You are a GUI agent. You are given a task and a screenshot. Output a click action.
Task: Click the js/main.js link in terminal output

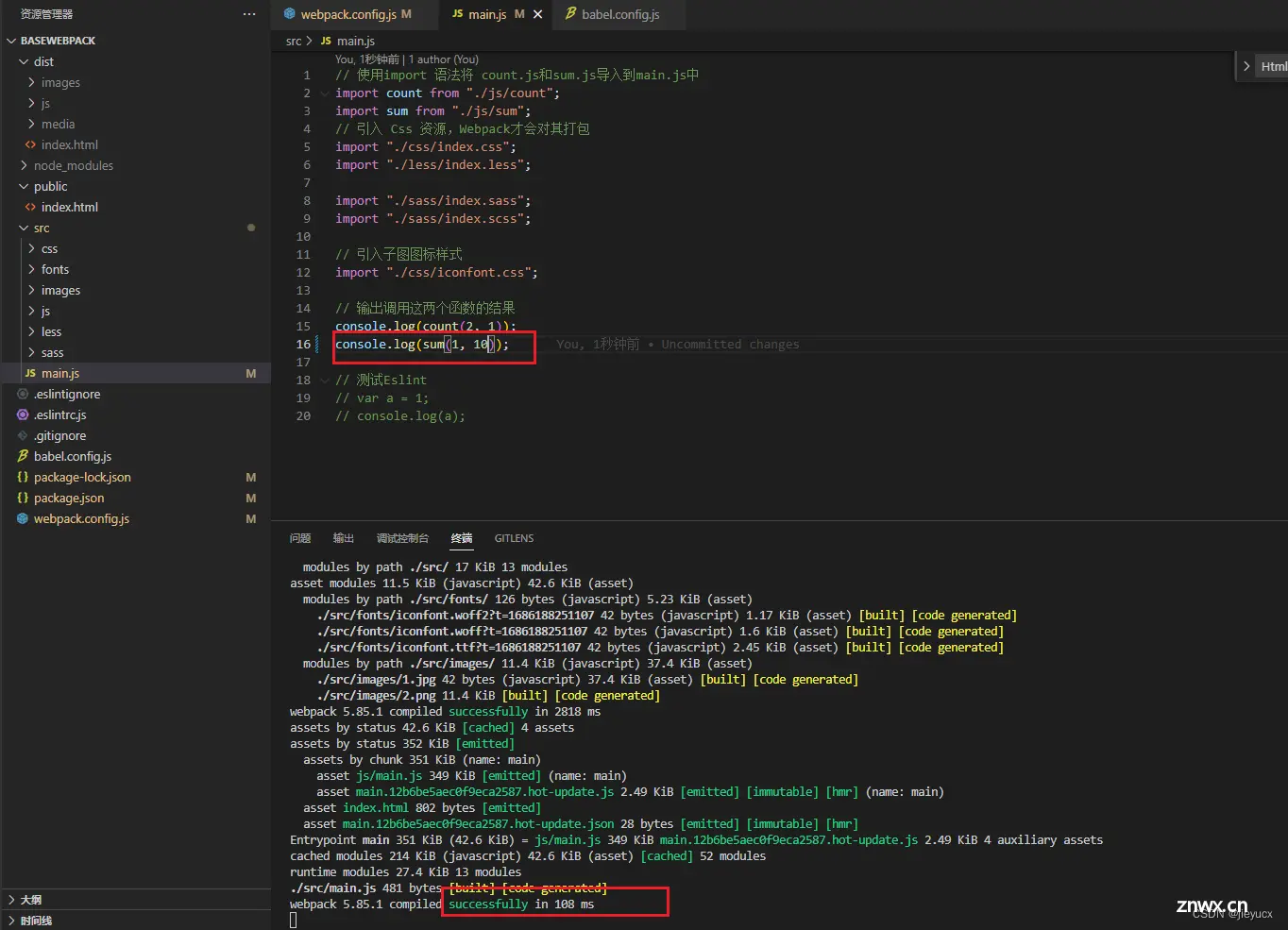pos(389,776)
